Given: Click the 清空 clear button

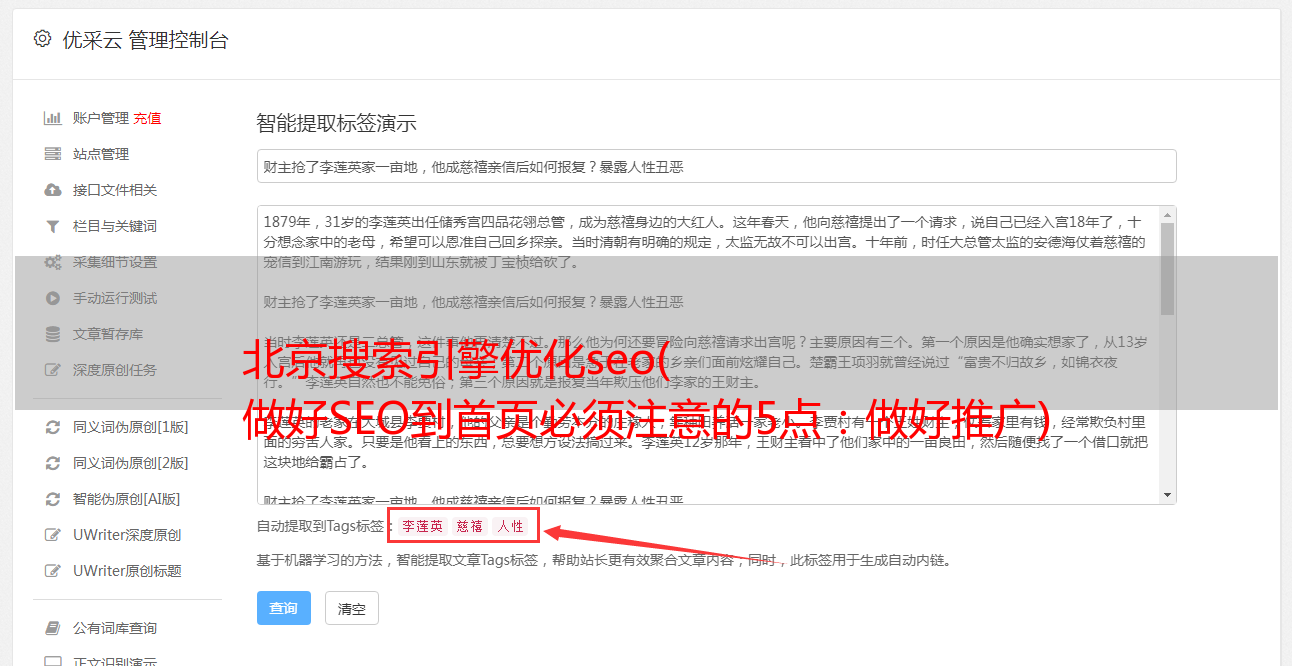Looking at the screenshot, I should tap(352, 608).
